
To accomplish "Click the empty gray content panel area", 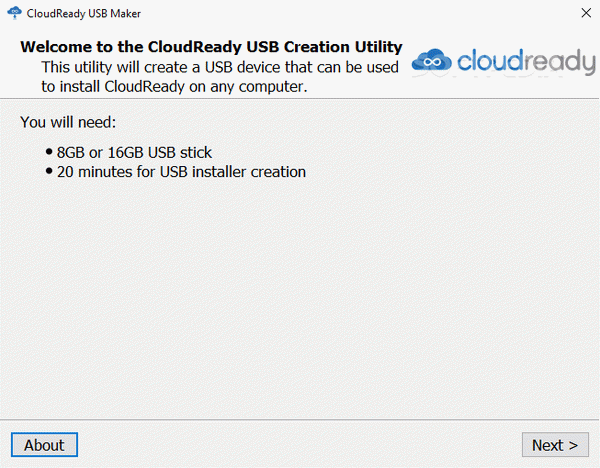I will click(300, 298).
